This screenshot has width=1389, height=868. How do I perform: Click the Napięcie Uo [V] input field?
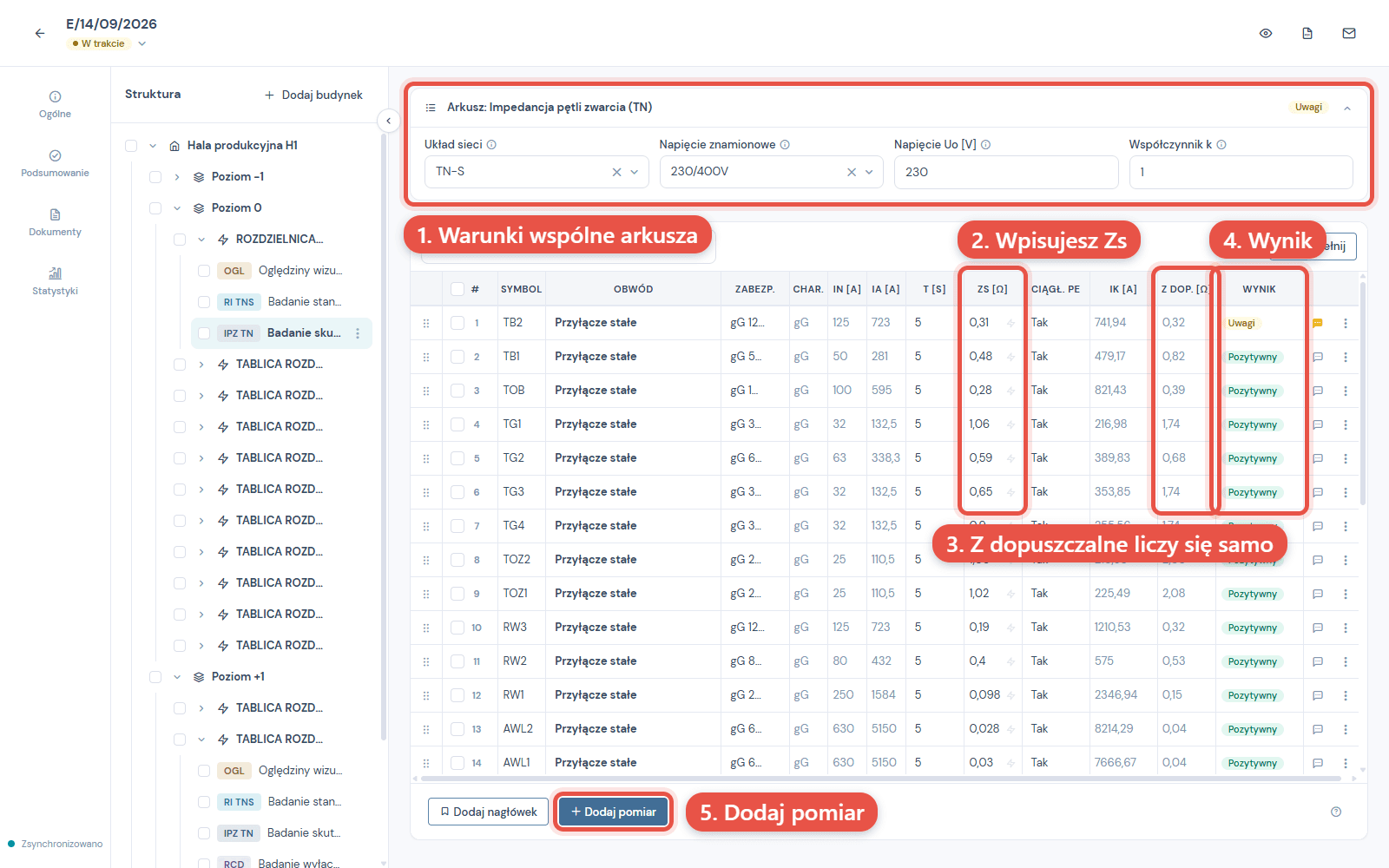pyautogui.click(x=1006, y=172)
